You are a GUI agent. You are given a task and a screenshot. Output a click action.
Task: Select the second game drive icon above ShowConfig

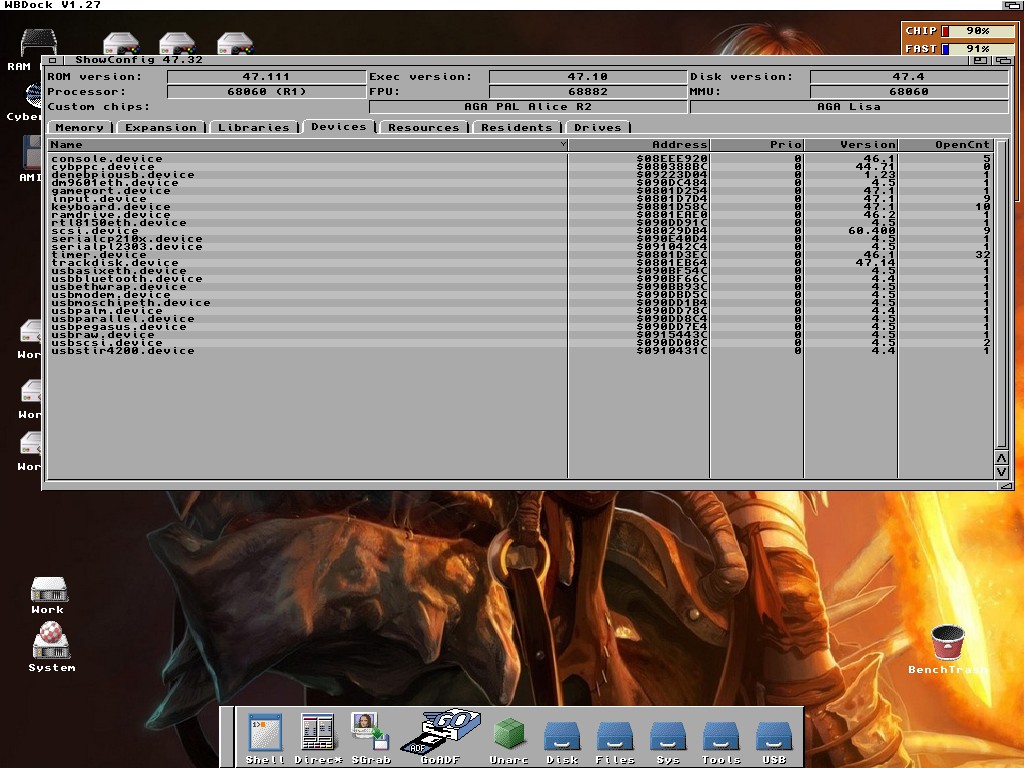(x=177, y=43)
